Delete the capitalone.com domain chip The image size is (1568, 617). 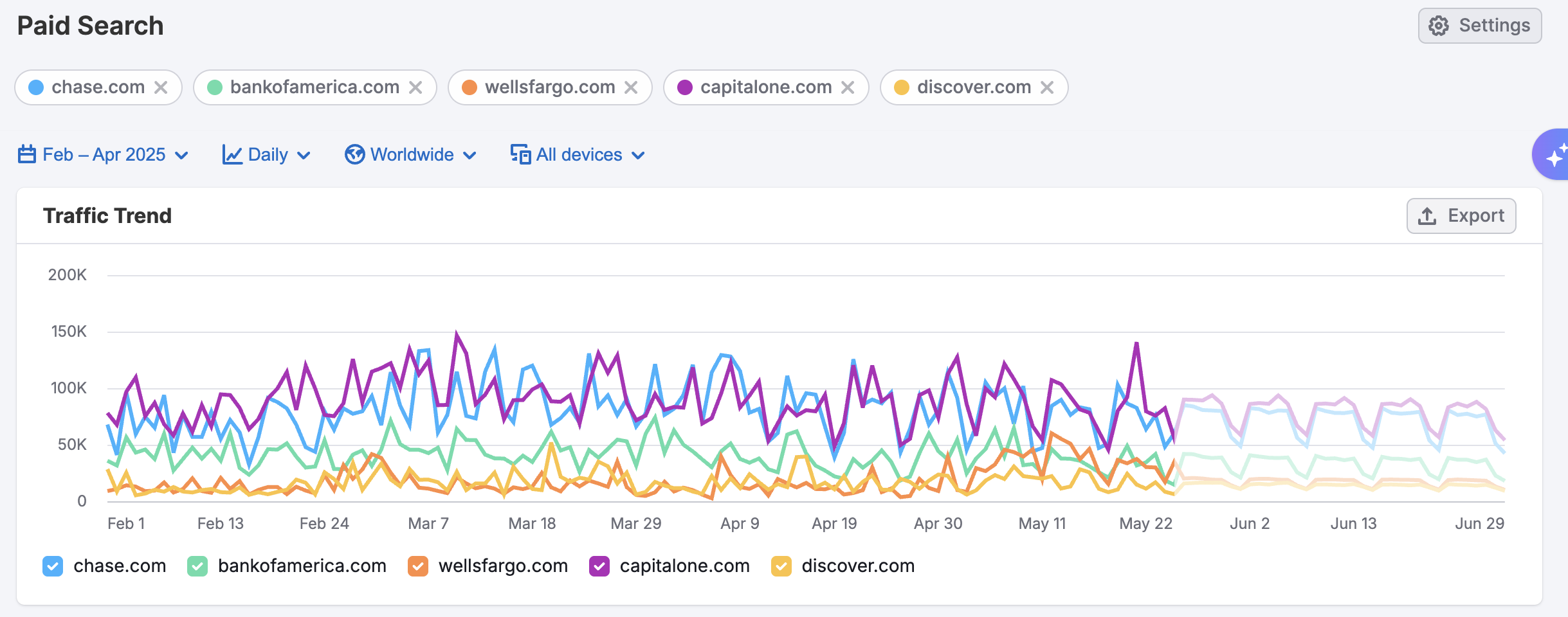point(848,87)
